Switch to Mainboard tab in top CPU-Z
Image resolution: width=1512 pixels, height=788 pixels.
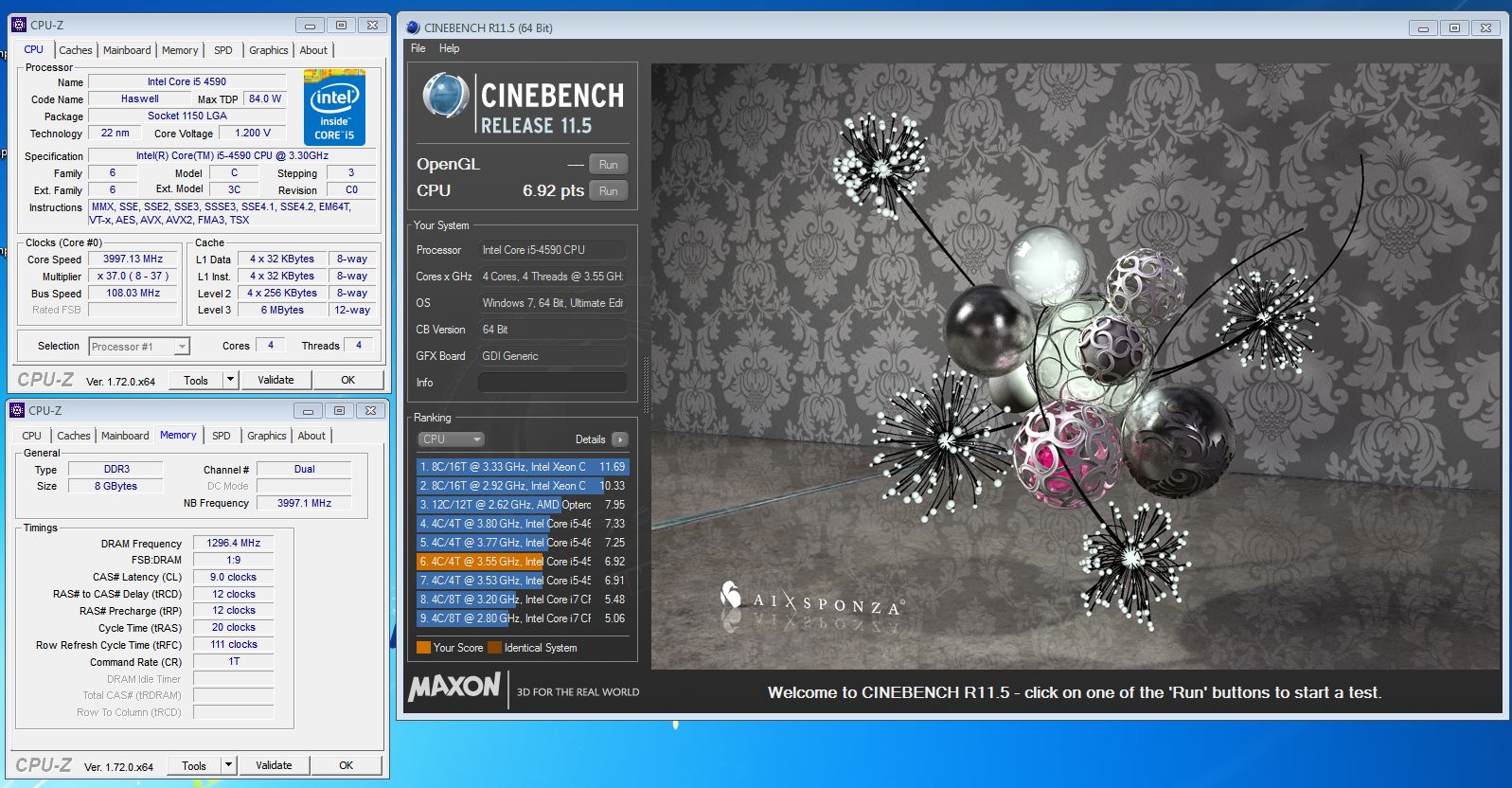coord(127,50)
